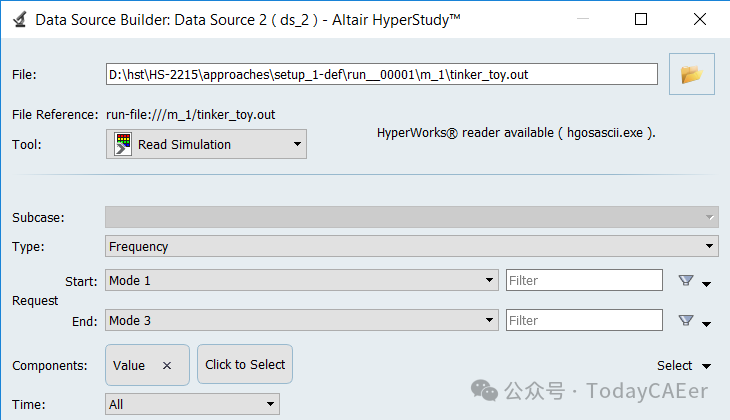Click the Components label

point(50,366)
